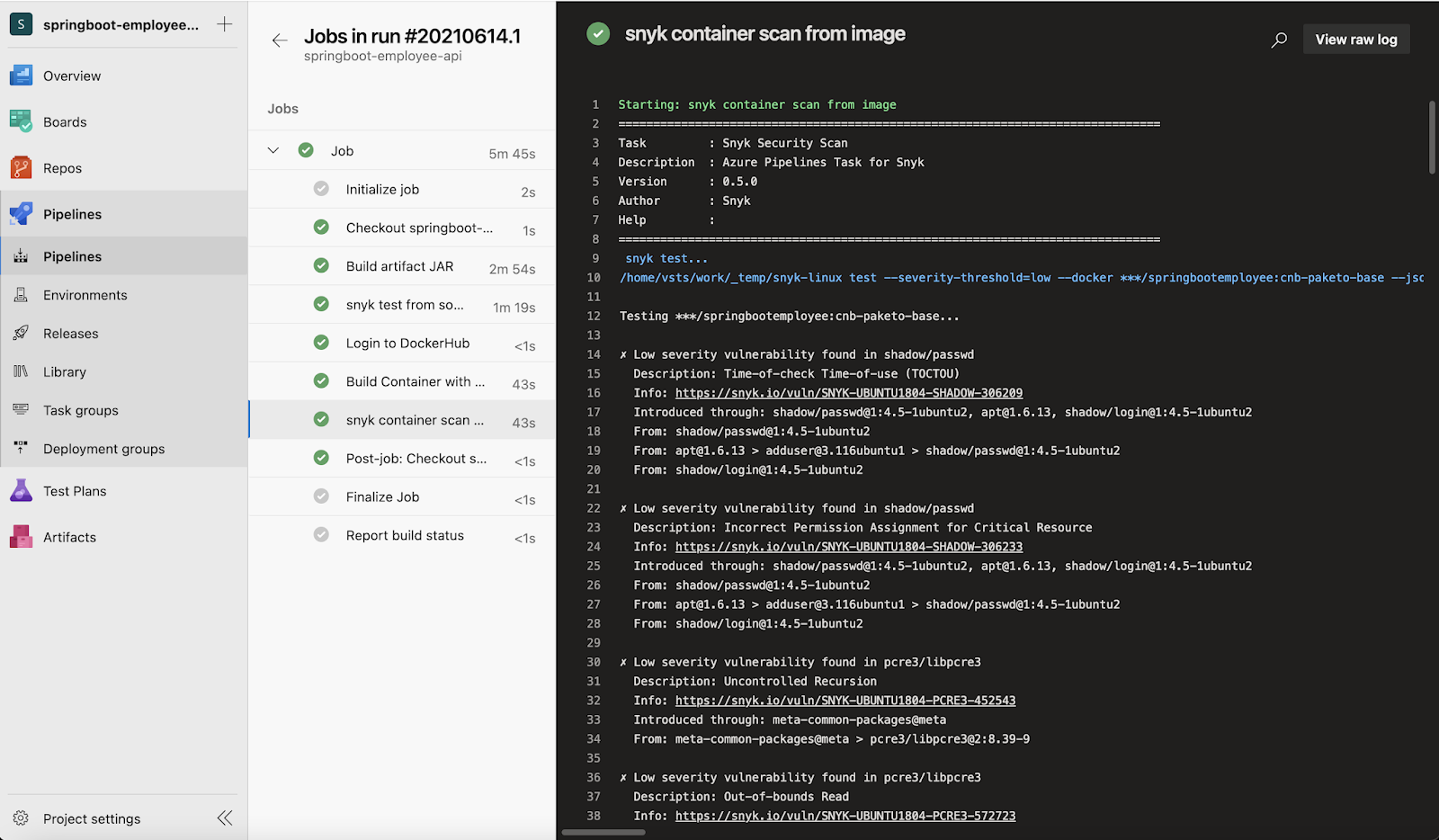Screen dimensions: 1439x840
Task: Select Checkout springboot step
Action: 402,228
